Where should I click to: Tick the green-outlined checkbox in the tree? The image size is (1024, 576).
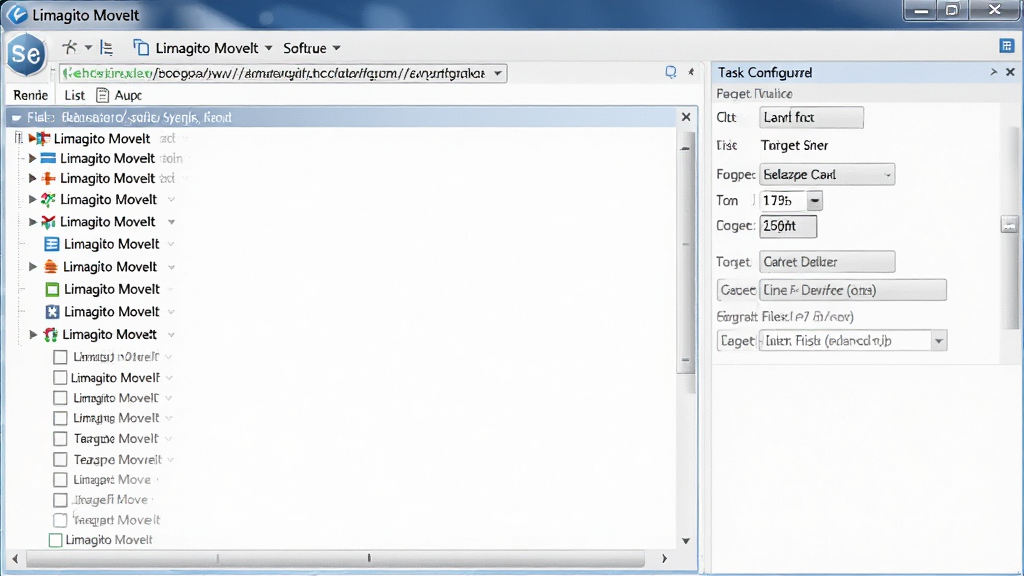pyautogui.click(x=56, y=540)
